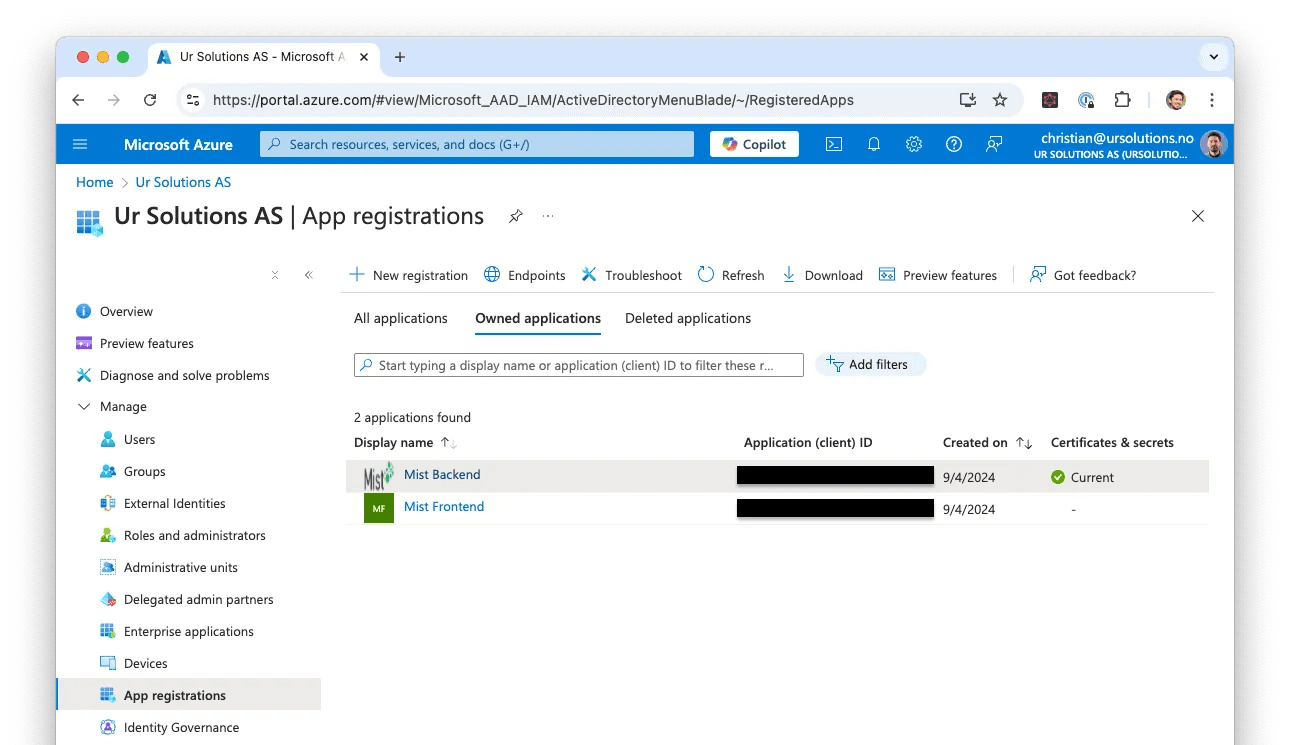This screenshot has height=745, width=1290.
Task: Click Got feedback?
Action: click(x=1083, y=275)
